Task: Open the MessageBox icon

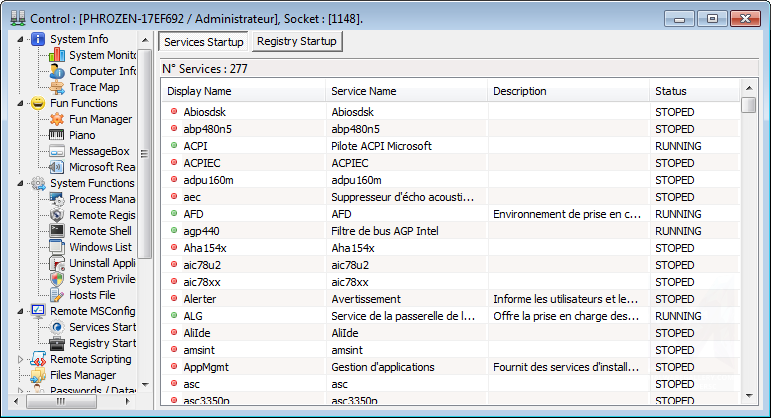Action: coord(57,151)
